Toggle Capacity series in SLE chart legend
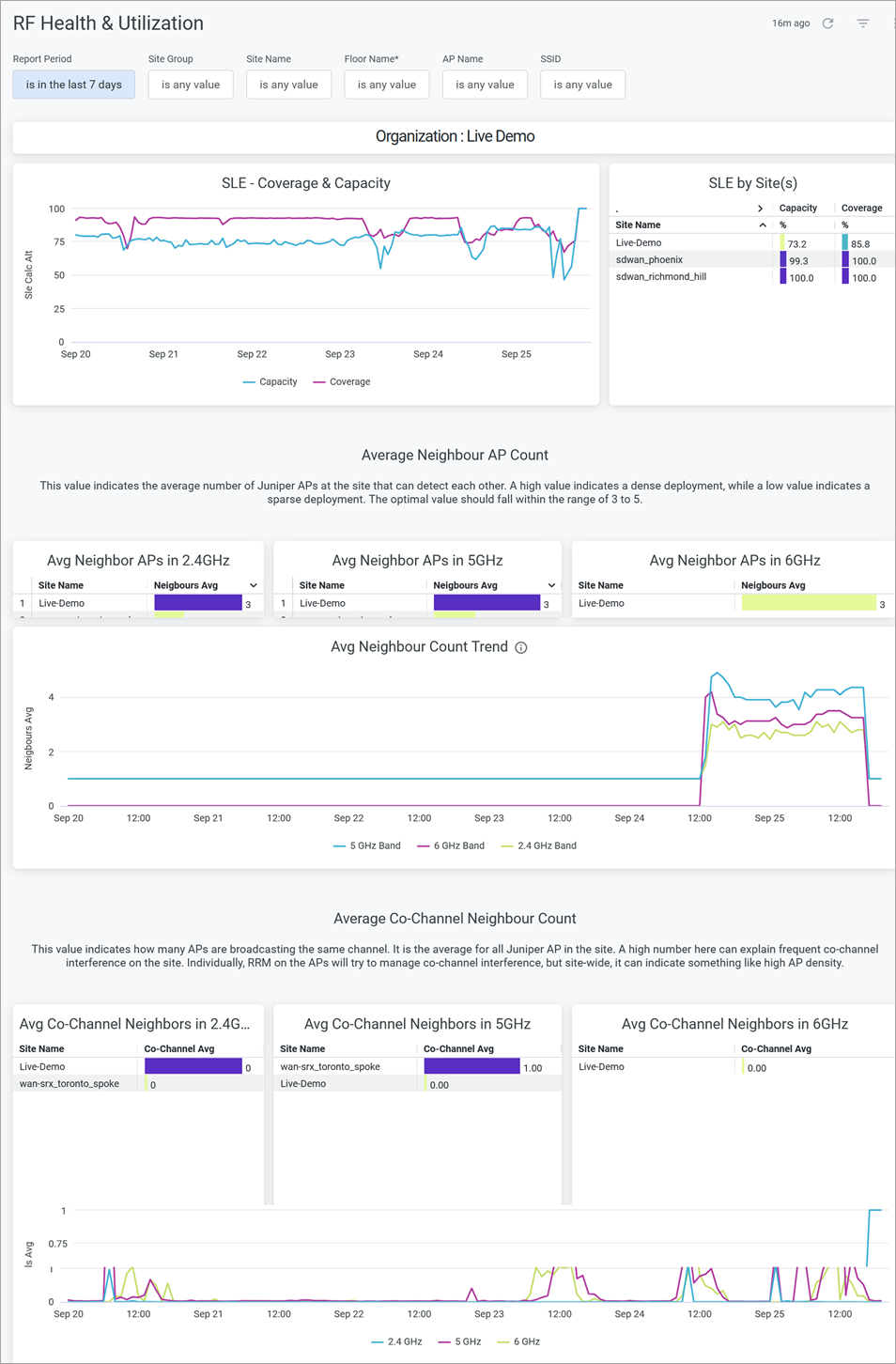 pos(270,382)
